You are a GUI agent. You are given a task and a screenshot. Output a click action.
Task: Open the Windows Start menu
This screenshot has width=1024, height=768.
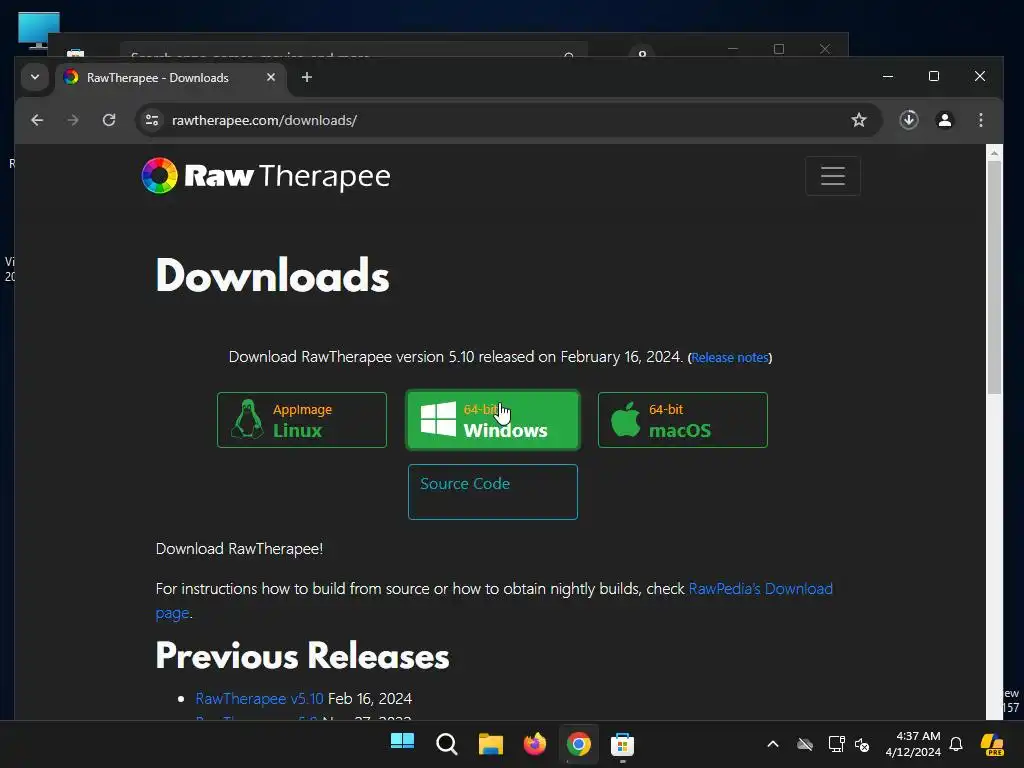(402, 744)
